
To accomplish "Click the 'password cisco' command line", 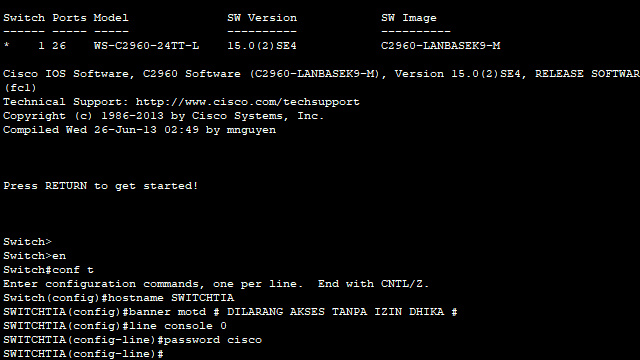I will click(132, 340).
